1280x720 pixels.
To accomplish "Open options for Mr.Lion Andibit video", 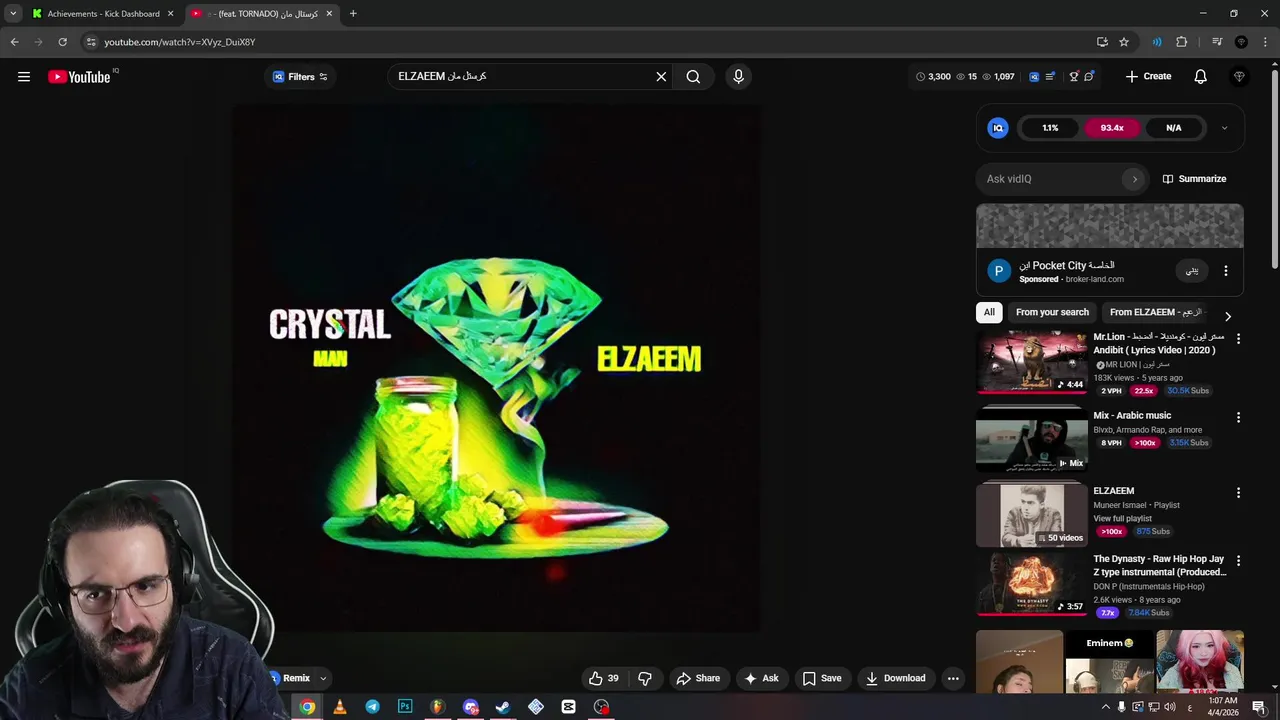I will point(1238,339).
